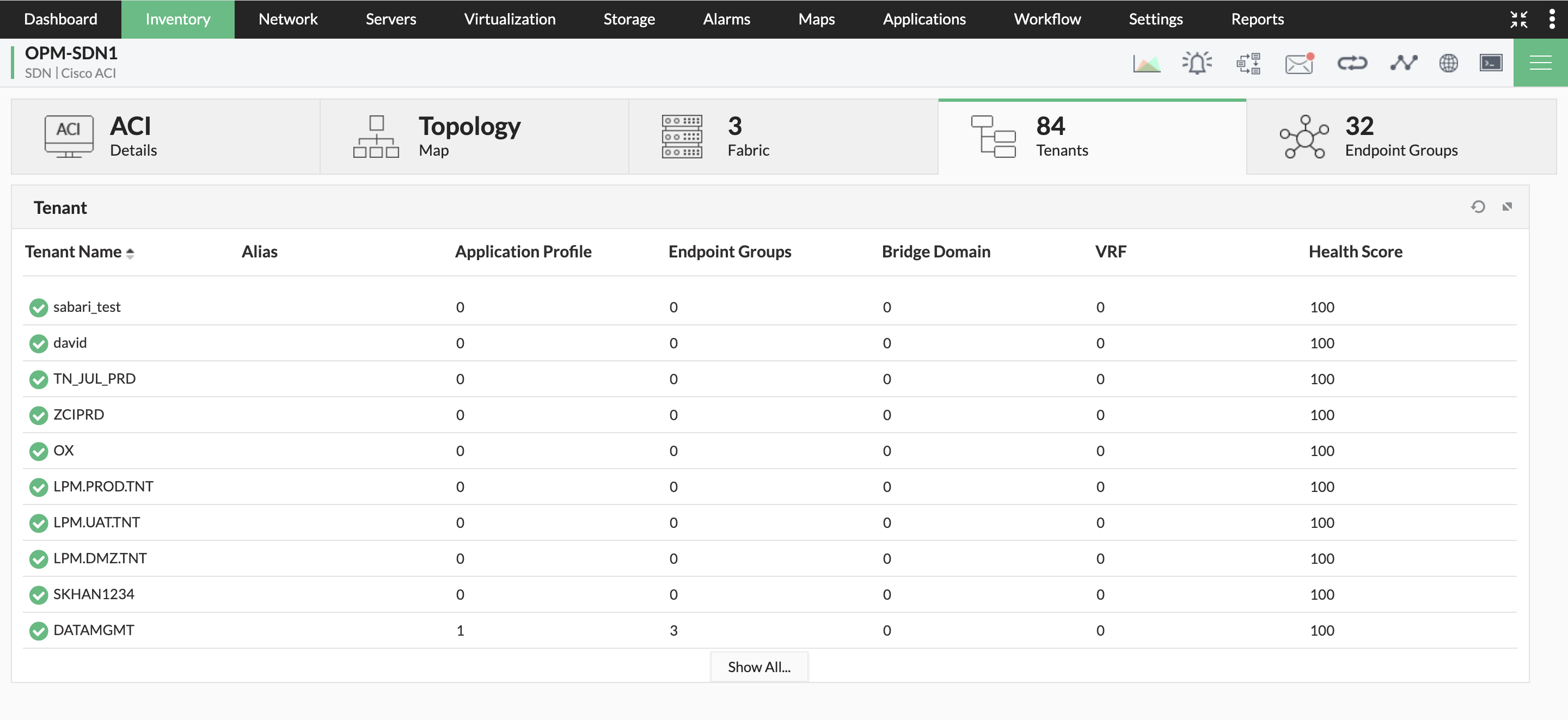1568x720 pixels.
Task: Click the terminal console icon
Action: click(1490, 63)
